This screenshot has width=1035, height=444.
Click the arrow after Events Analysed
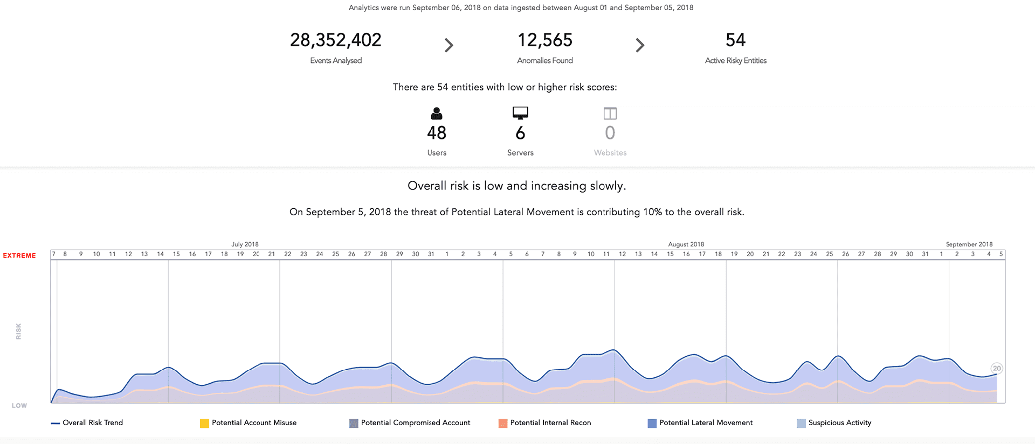[449, 45]
